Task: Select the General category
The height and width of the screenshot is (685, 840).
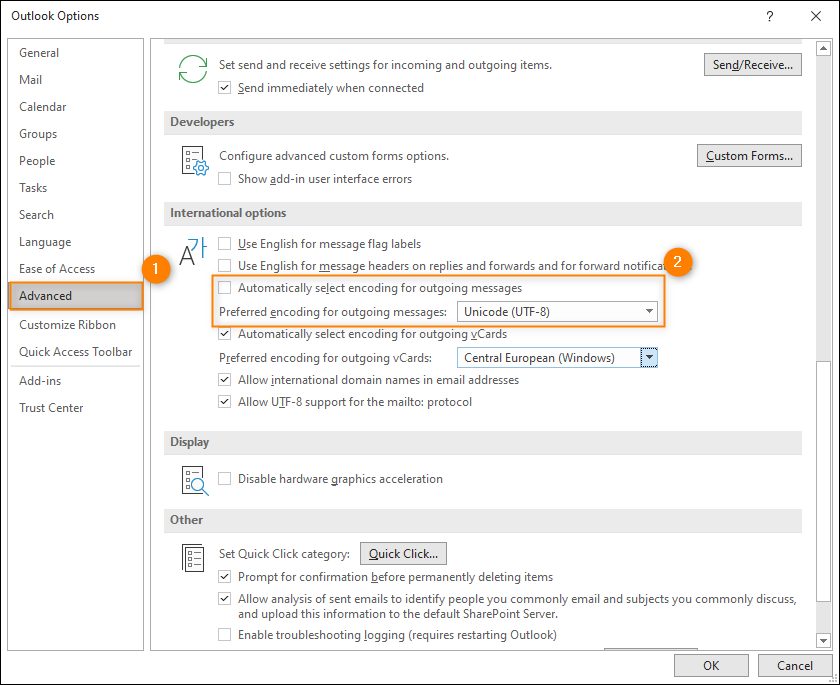Action: click(76, 53)
